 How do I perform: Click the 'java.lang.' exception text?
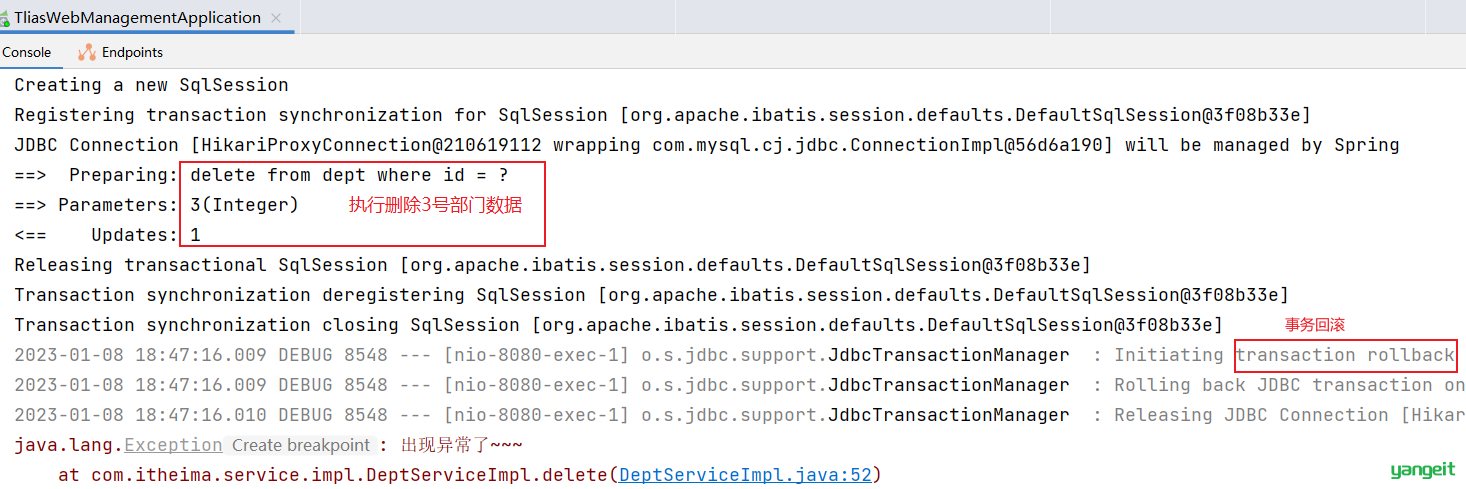click(69, 445)
